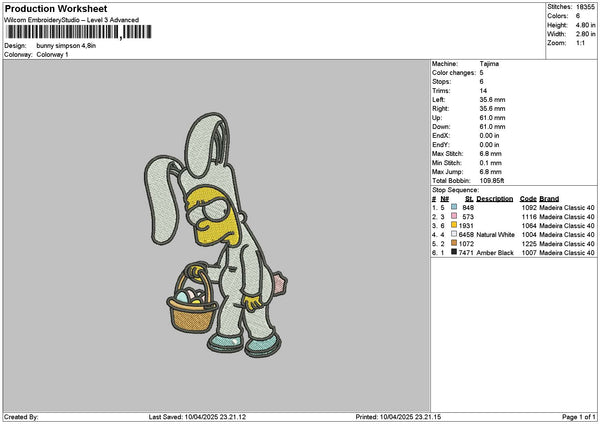Click the 'Code' column header

pos(528,199)
